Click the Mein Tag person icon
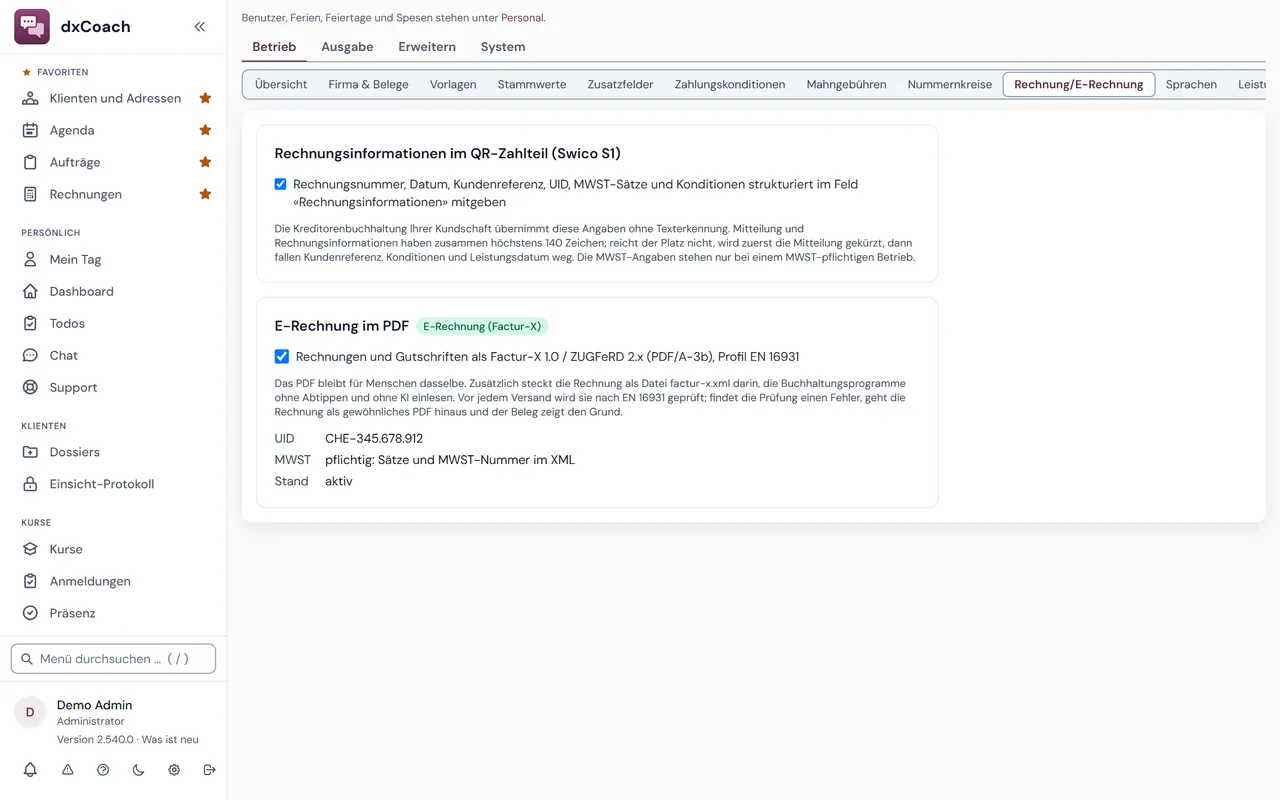 (30, 259)
